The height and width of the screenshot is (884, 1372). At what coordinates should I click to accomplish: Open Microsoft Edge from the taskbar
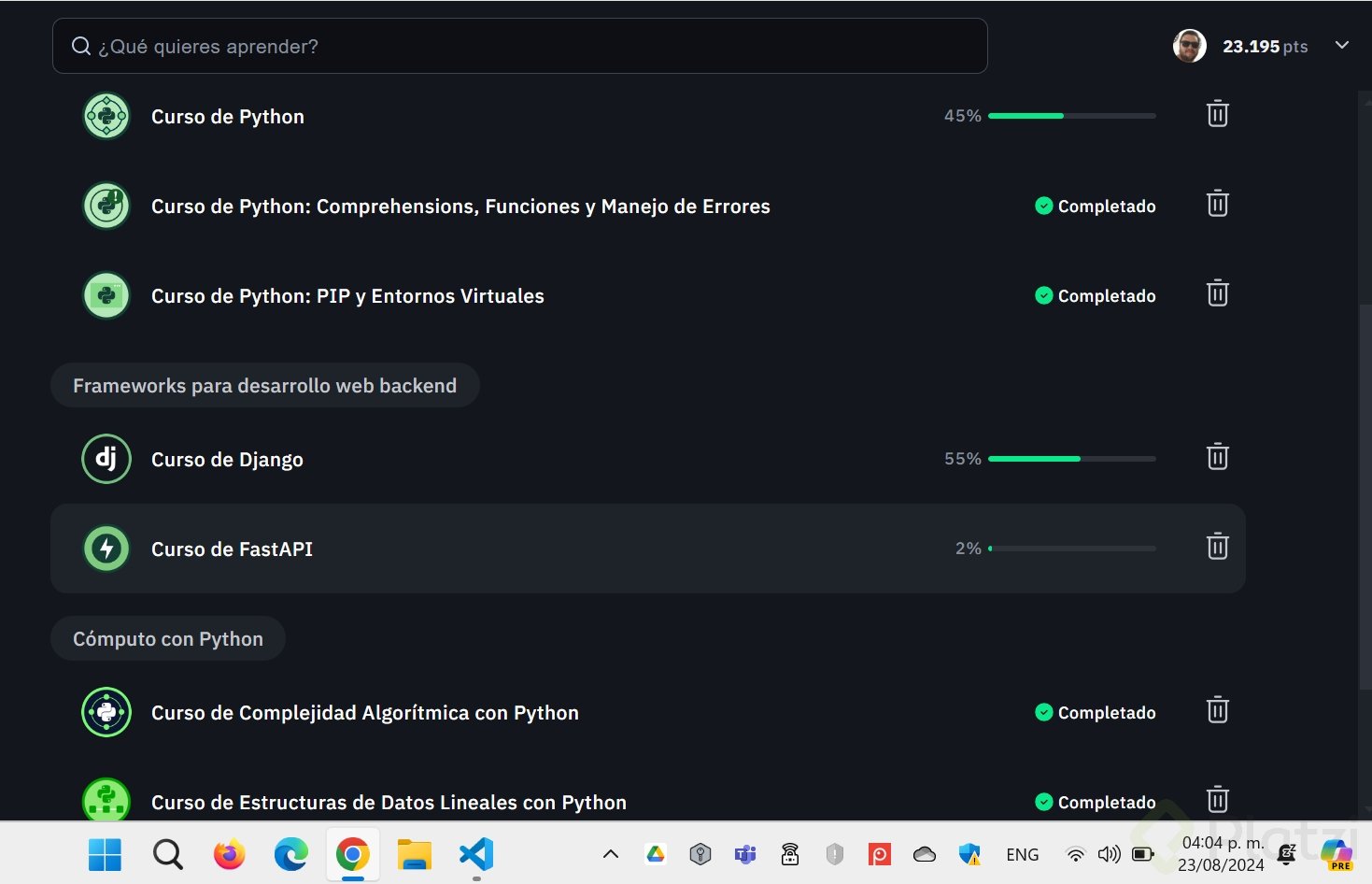pos(290,854)
